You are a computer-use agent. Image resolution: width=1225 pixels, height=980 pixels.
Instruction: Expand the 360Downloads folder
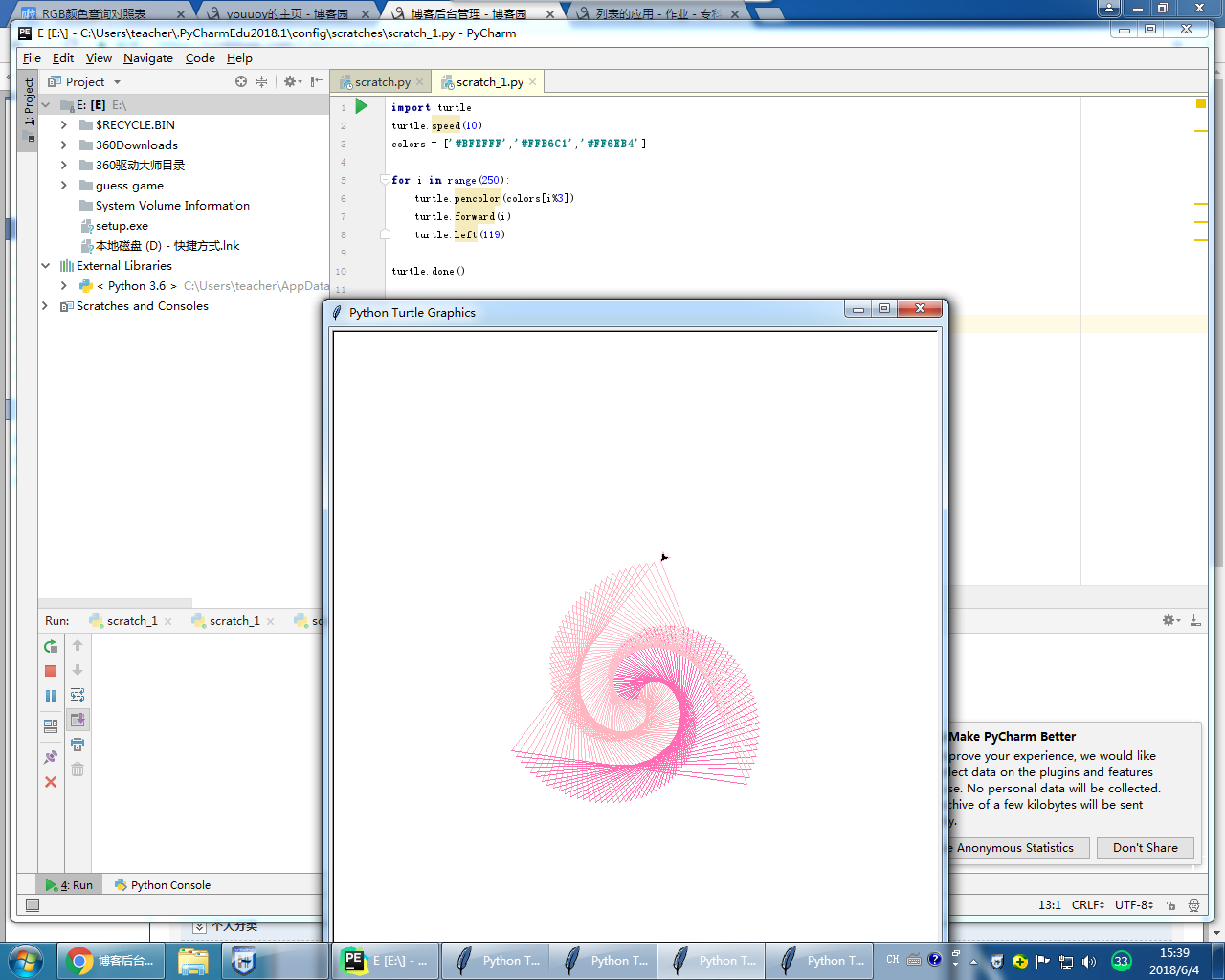64,145
